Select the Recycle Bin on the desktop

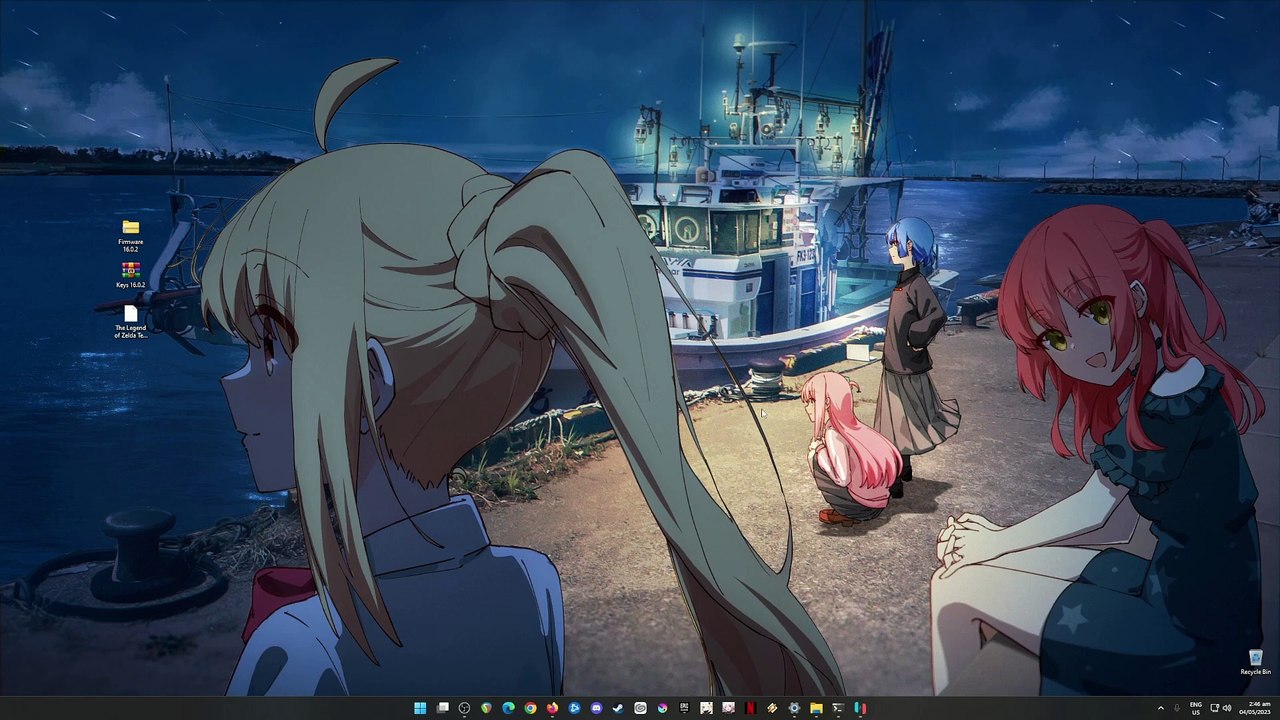click(x=1255, y=662)
